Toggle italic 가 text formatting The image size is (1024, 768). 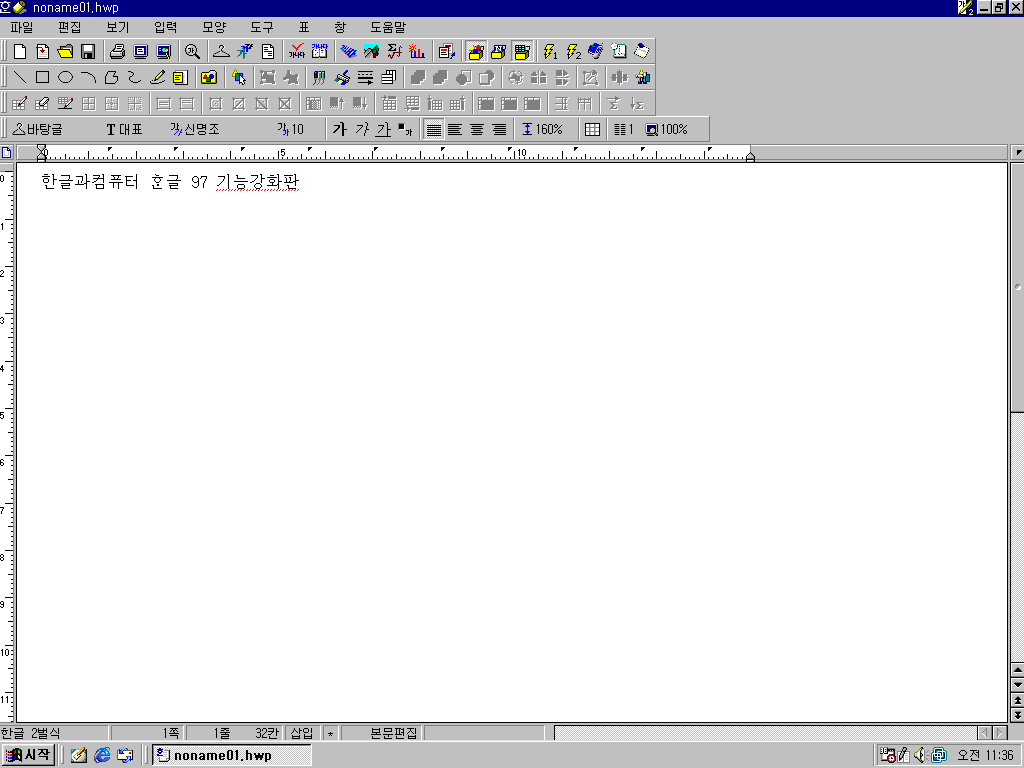pyautogui.click(x=361, y=129)
